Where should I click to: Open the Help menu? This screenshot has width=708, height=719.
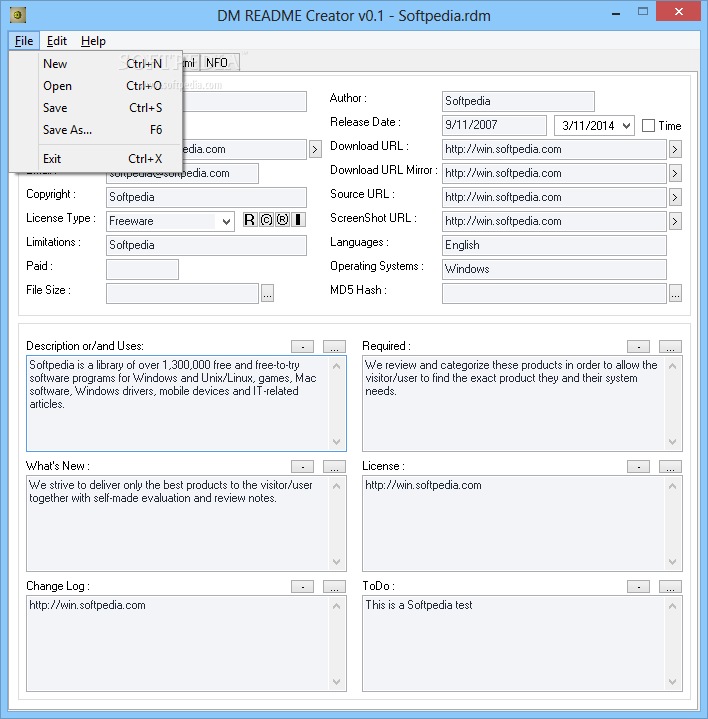coord(93,41)
